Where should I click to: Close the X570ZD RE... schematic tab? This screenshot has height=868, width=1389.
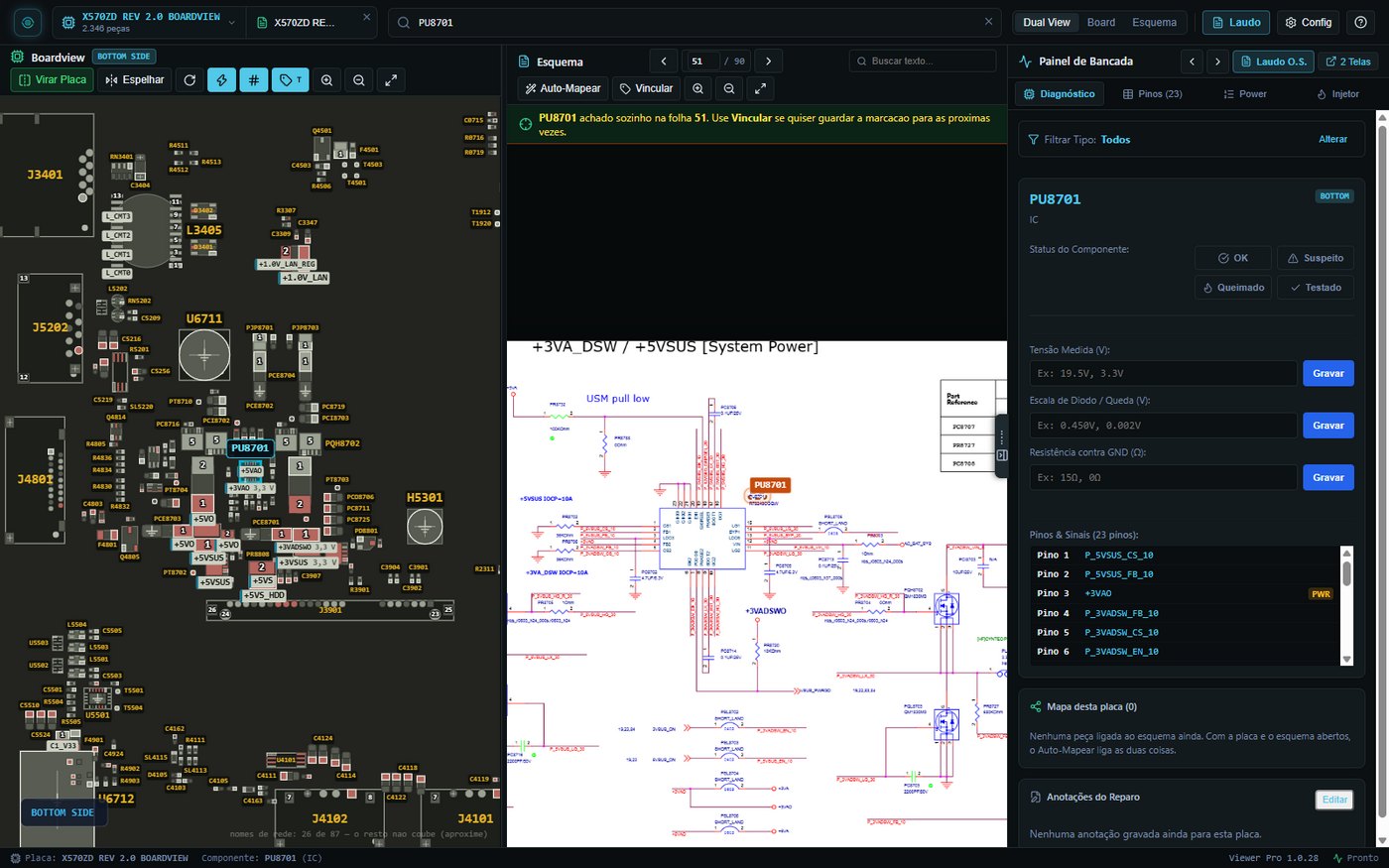point(366,18)
